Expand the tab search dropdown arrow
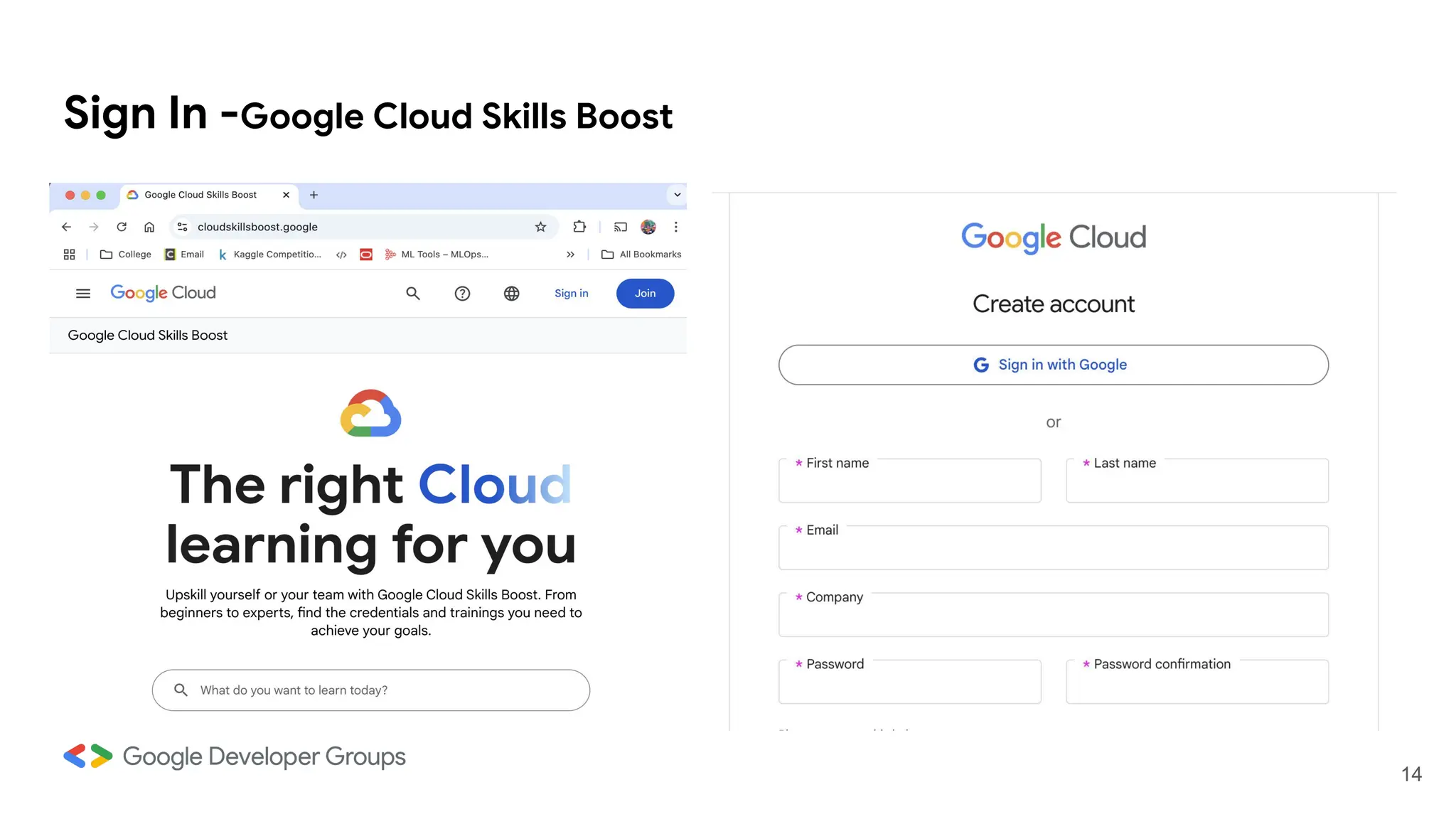1456x819 pixels. pos(677,195)
